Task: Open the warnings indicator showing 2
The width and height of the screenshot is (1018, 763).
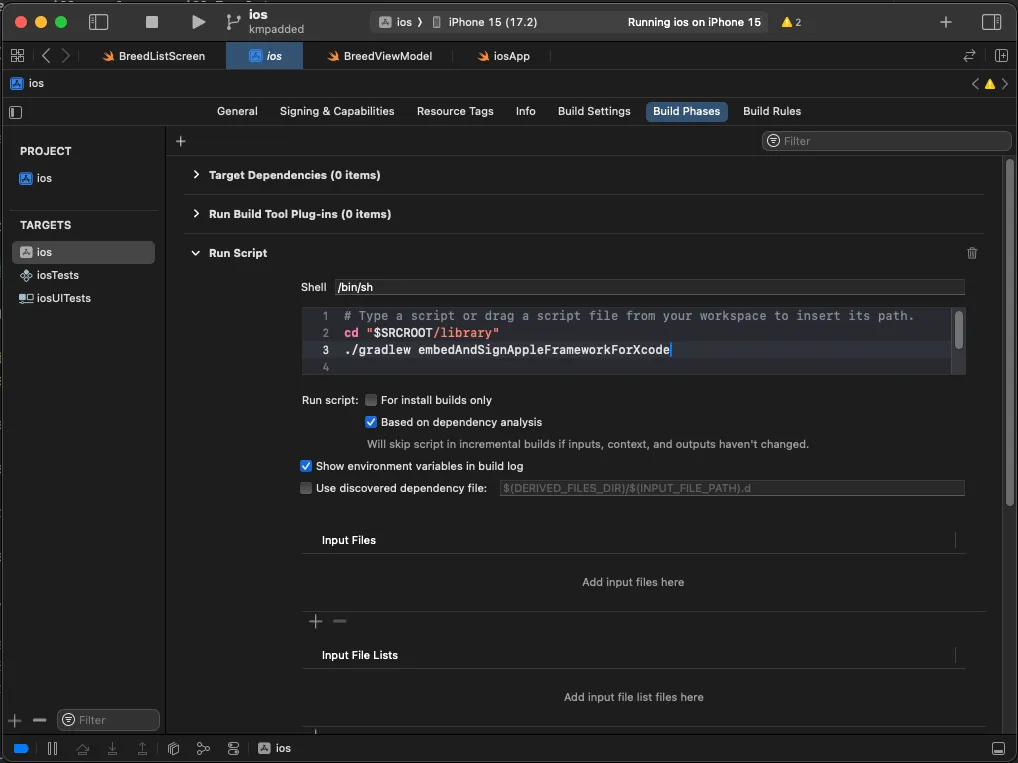Action: click(791, 22)
